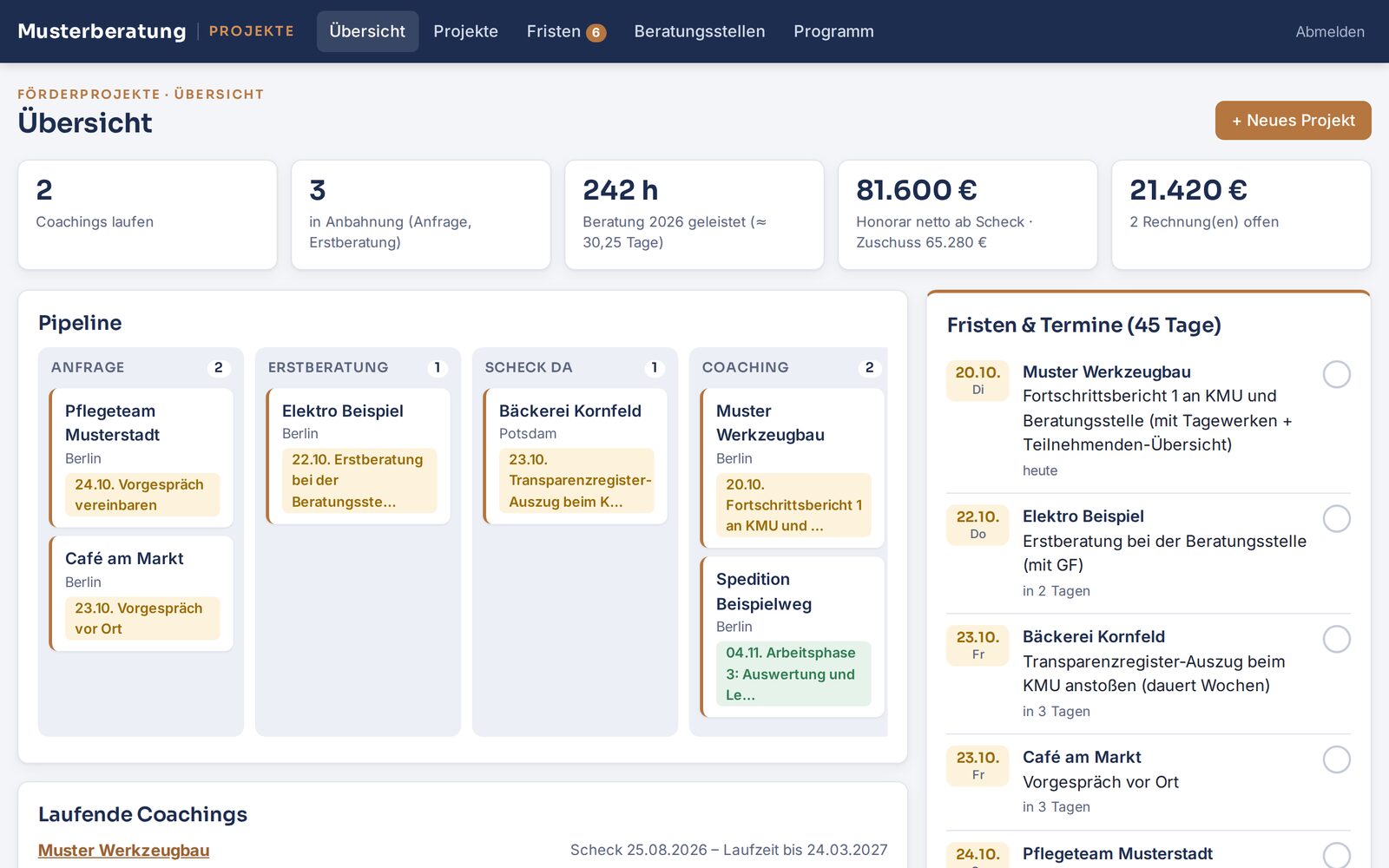Click the 23.10. Fr chip beside Café am Markt
1389x868 pixels.
(x=978, y=766)
